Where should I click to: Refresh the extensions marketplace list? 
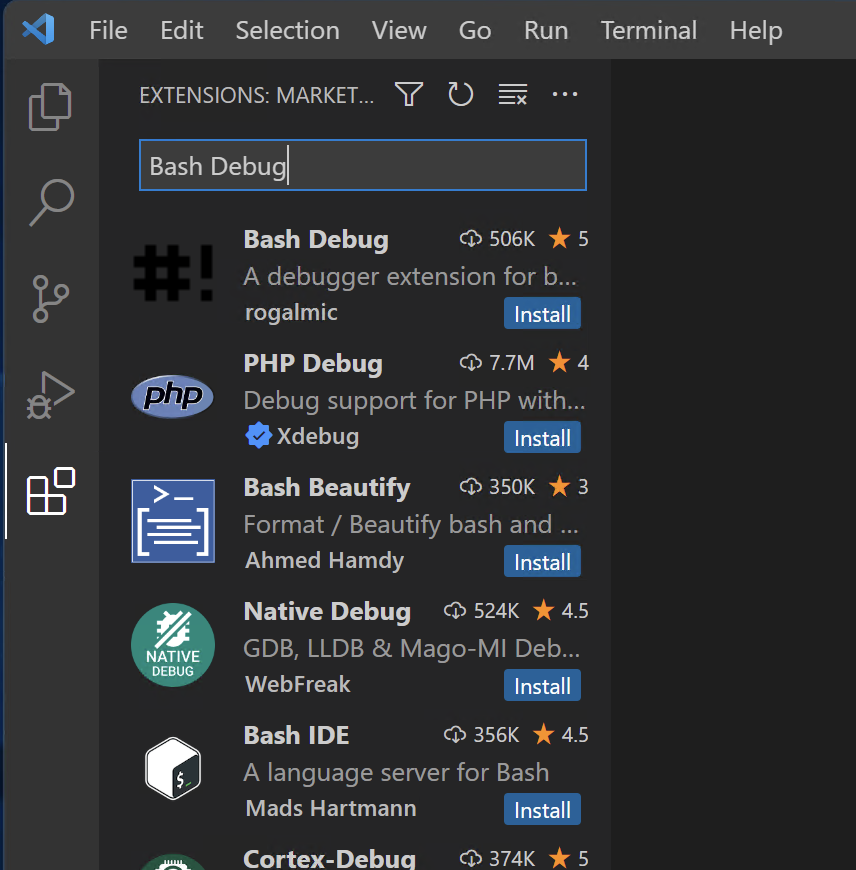click(x=461, y=94)
